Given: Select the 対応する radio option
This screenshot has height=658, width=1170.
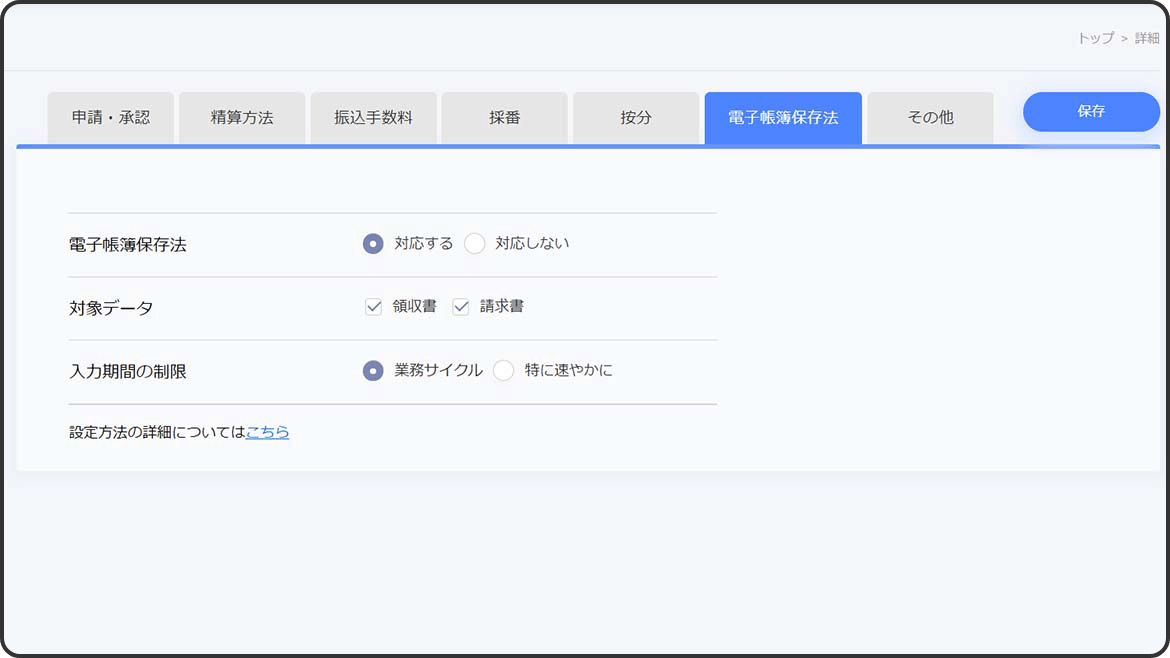Looking at the screenshot, I should 373,244.
